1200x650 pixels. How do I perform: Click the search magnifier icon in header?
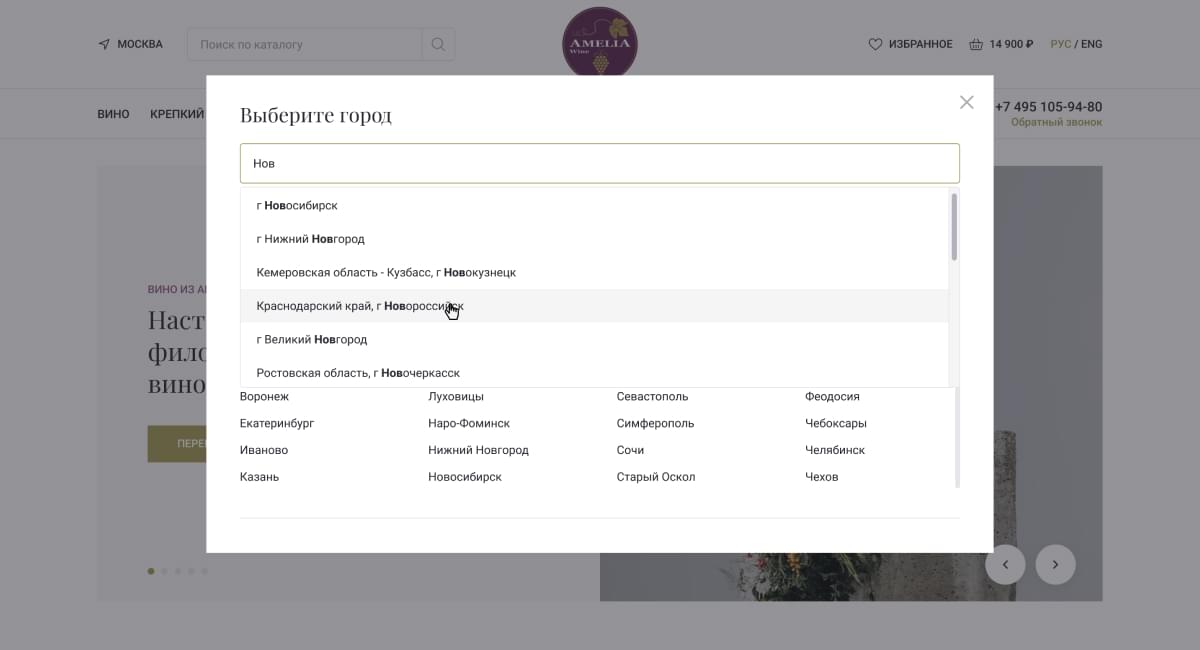[x=438, y=44]
